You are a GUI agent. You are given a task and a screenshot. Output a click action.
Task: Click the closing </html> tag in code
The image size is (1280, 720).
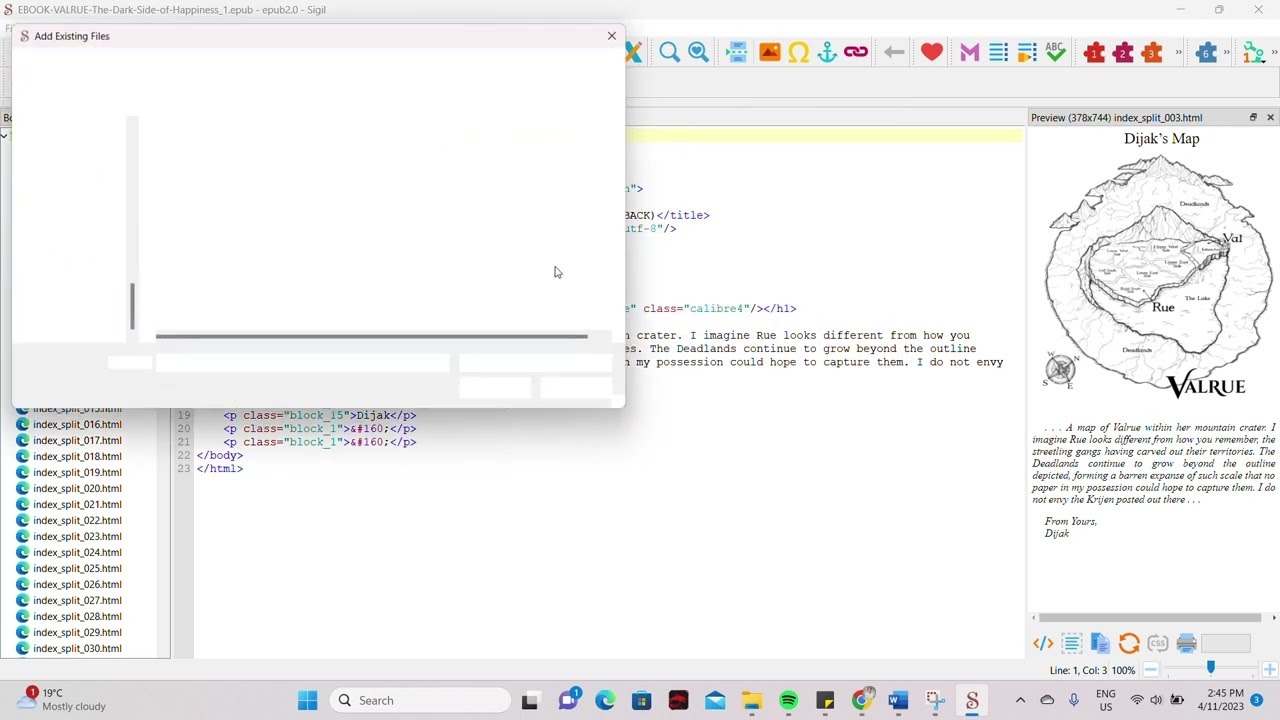click(220, 469)
